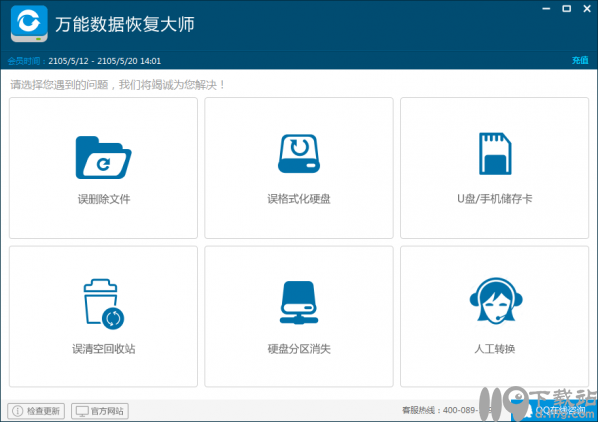Image resolution: width=598 pixels, height=422 pixels.
Task: Open the 误清空回收站 recycle bin icon
Action: pyautogui.click(x=103, y=304)
